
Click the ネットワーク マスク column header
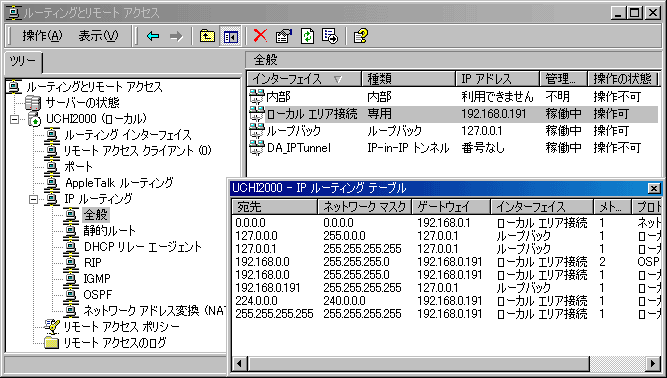(365, 207)
